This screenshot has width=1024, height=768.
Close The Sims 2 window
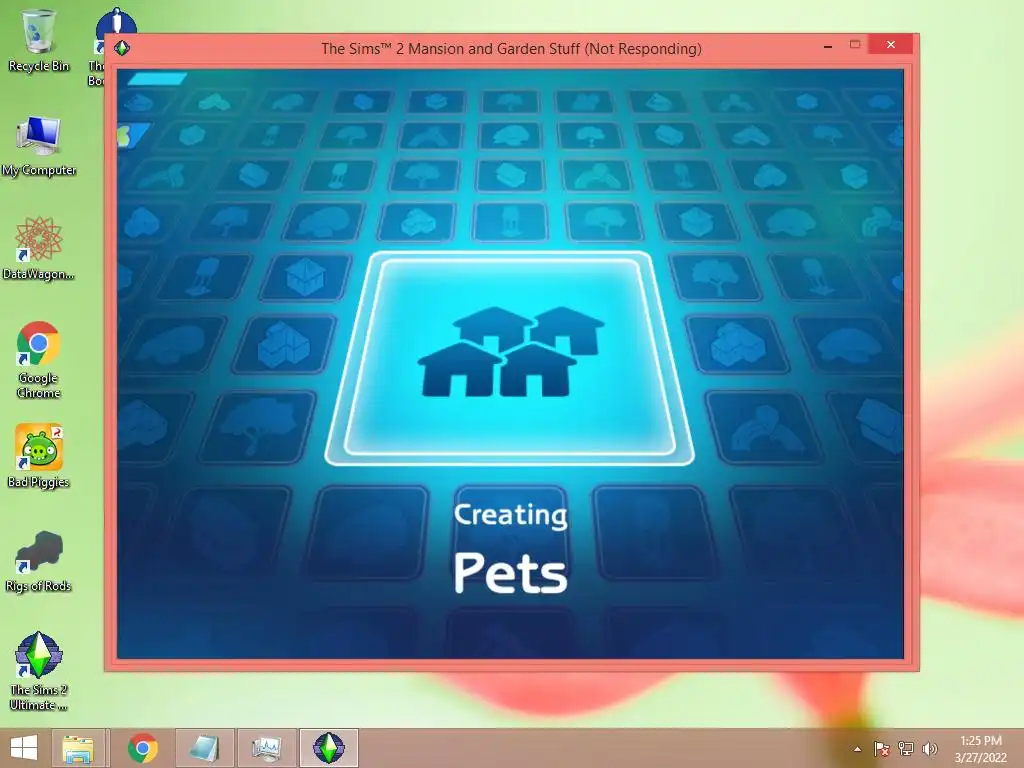tap(891, 44)
